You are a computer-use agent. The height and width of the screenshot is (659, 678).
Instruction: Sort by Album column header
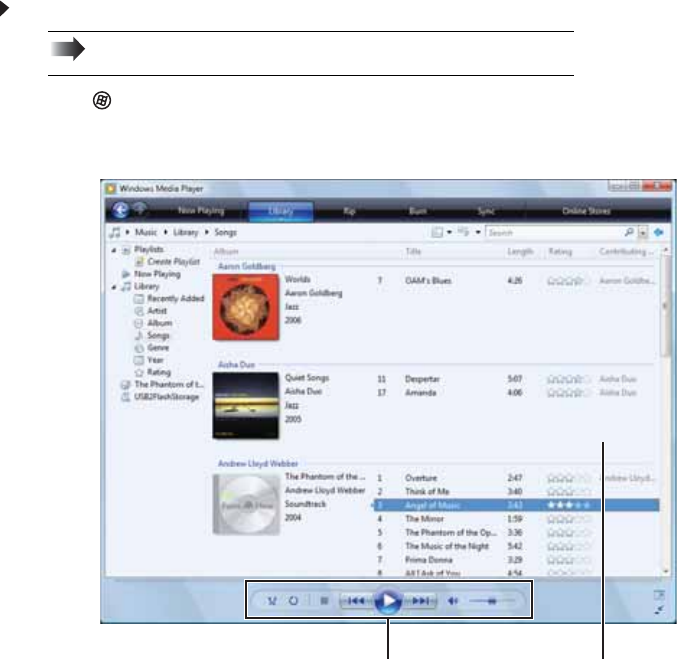click(226, 252)
